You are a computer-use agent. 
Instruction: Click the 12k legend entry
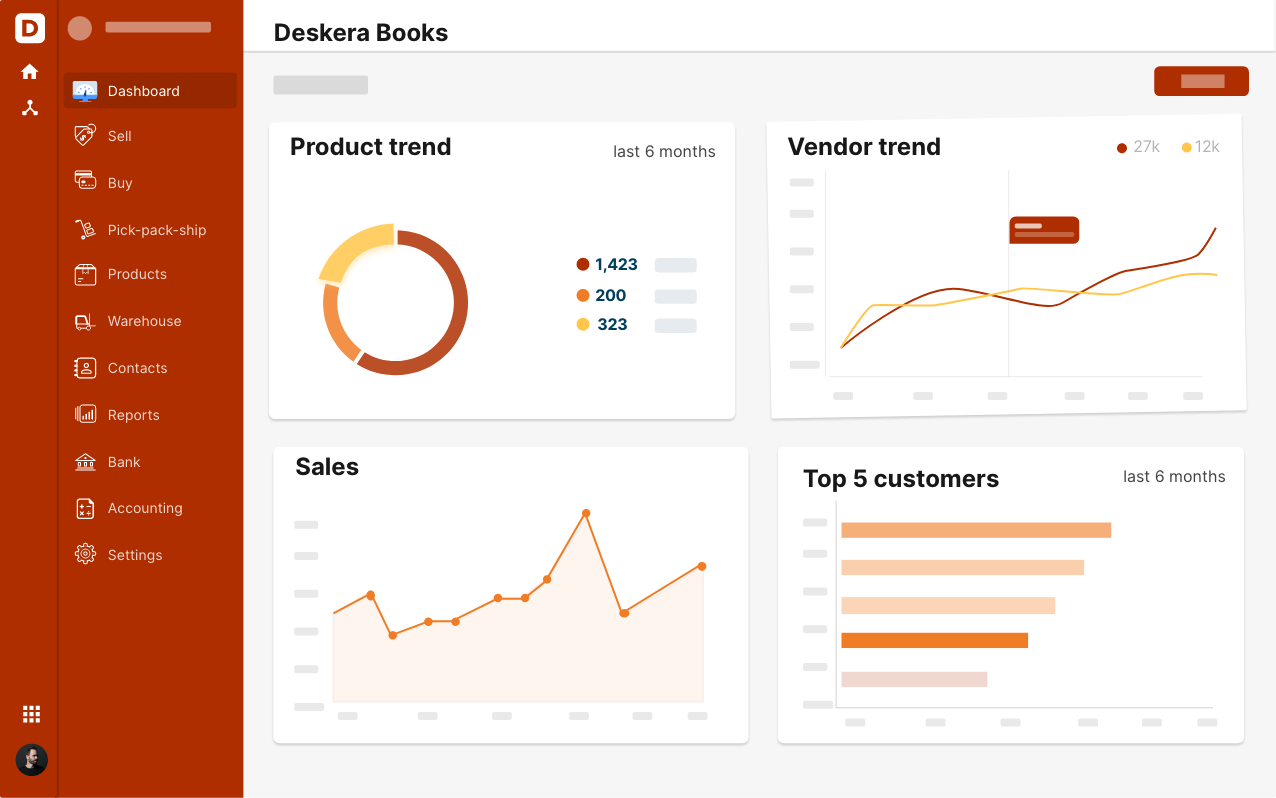pos(1201,147)
